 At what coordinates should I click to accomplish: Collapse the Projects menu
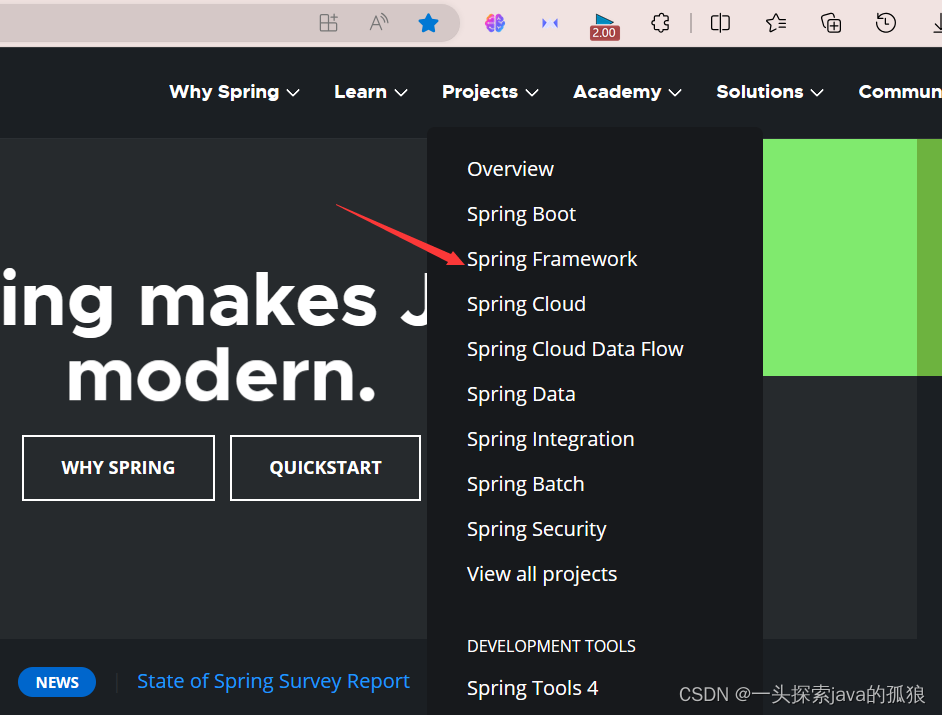[490, 92]
